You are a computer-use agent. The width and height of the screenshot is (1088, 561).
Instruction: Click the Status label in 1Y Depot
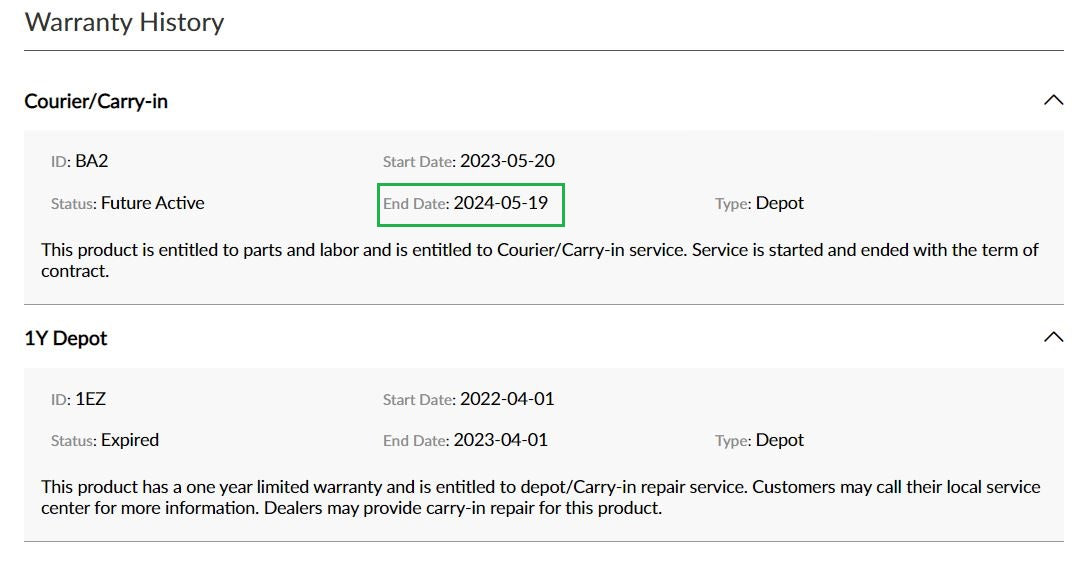click(x=74, y=441)
